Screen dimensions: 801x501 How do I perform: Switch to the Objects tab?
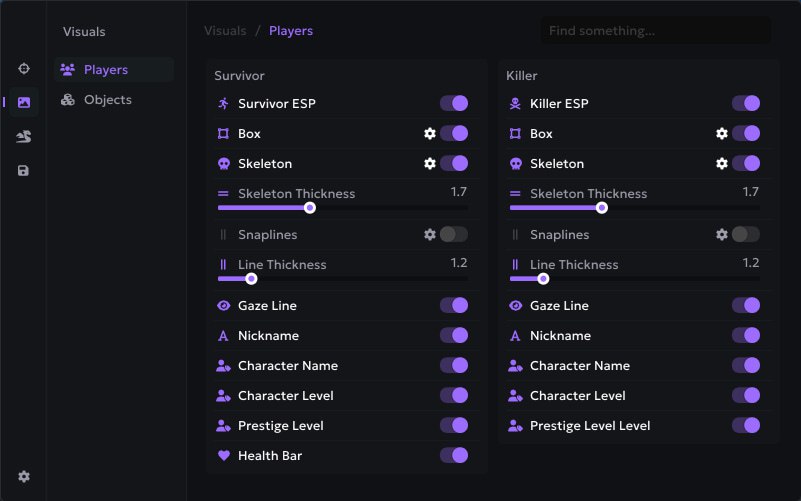[107, 100]
